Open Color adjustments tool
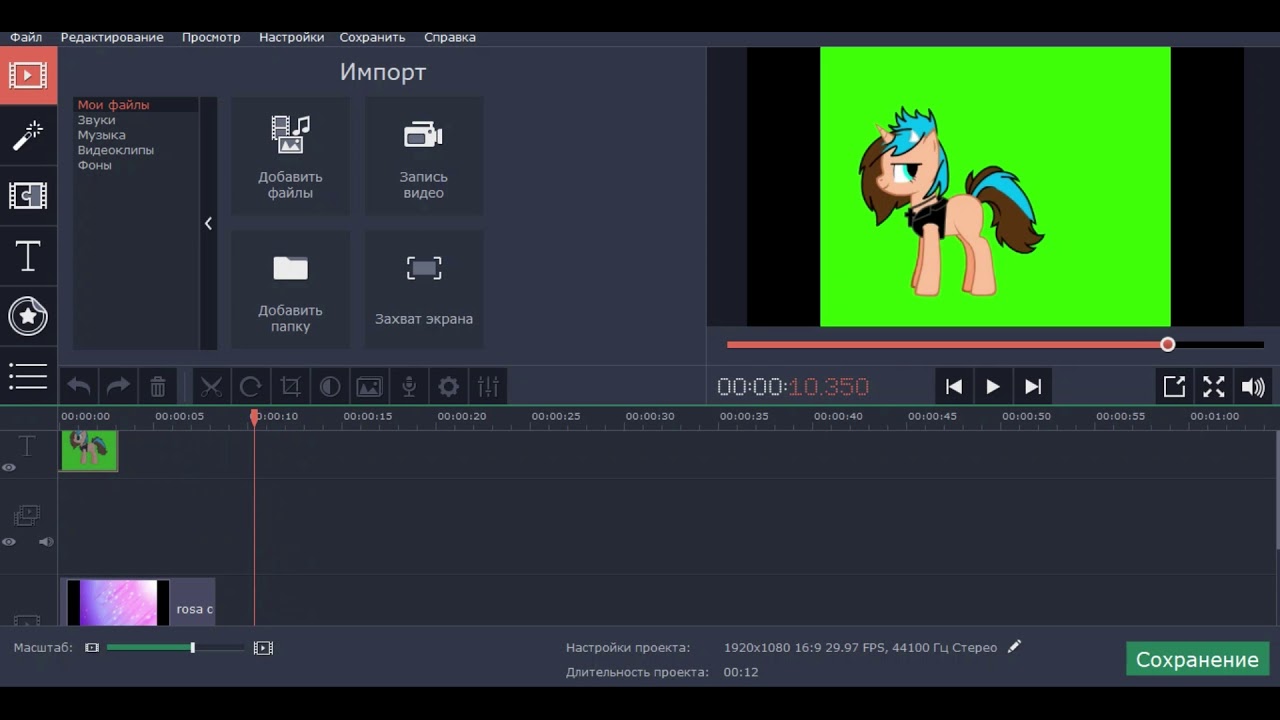This screenshot has width=1280, height=720. 330,386
